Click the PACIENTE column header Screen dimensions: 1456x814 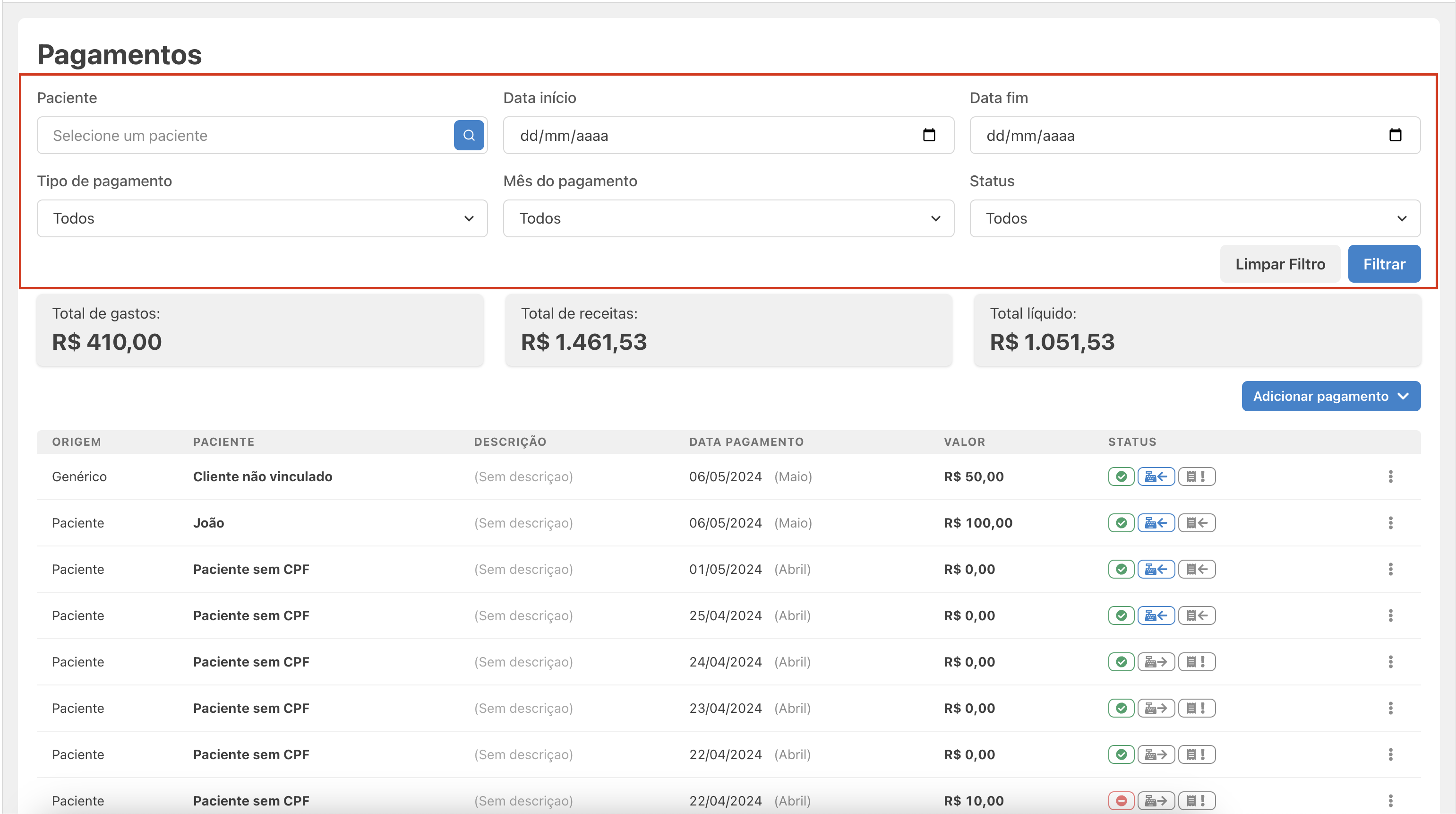click(224, 442)
